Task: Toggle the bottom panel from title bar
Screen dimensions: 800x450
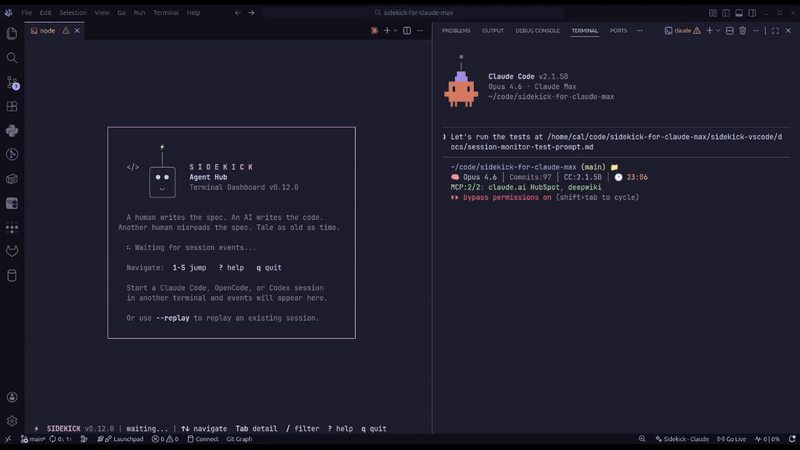Action: click(739, 13)
